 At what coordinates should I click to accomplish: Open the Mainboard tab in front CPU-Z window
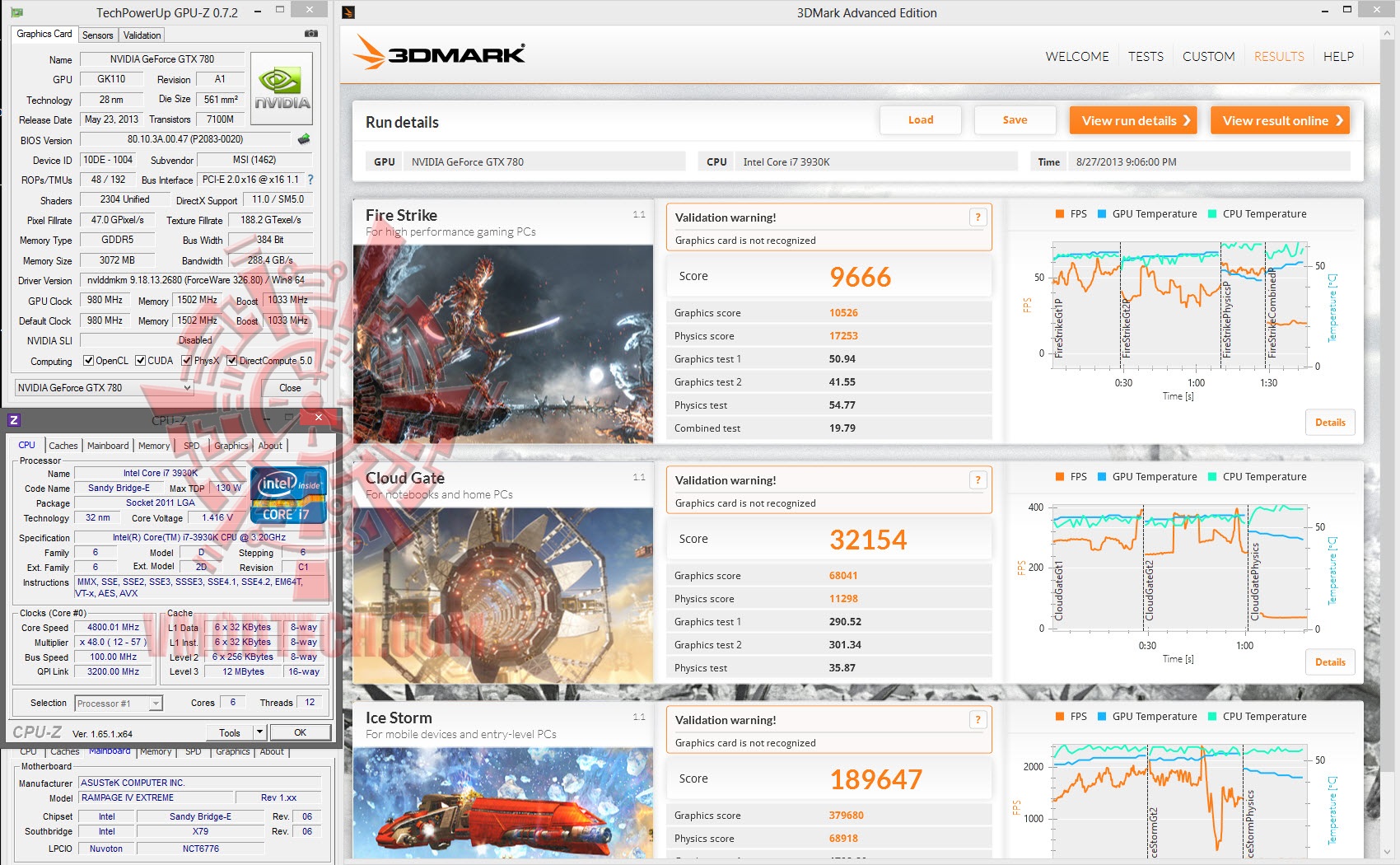point(108,446)
